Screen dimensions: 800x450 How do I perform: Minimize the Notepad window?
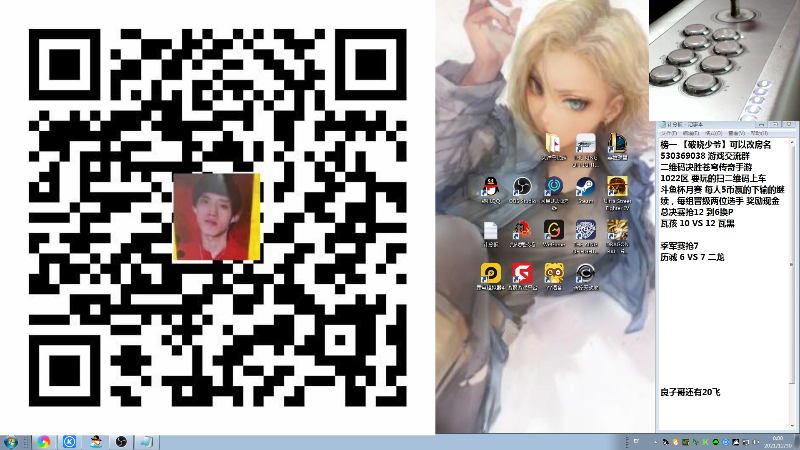click(761, 124)
